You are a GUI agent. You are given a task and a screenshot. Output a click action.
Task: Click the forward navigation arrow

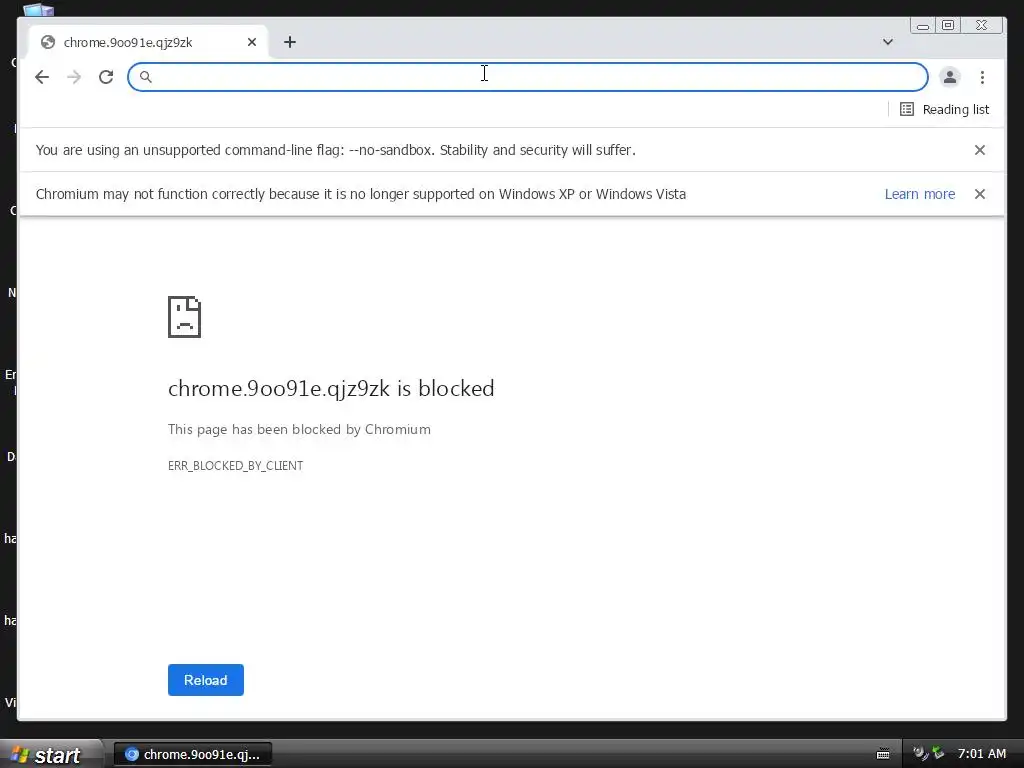pyautogui.click(x=74, y=77)
